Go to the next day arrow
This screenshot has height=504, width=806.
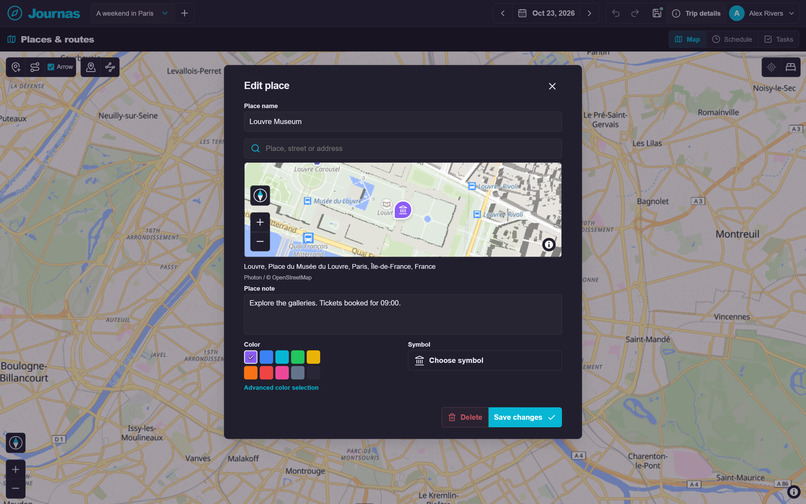pos(590,13)
